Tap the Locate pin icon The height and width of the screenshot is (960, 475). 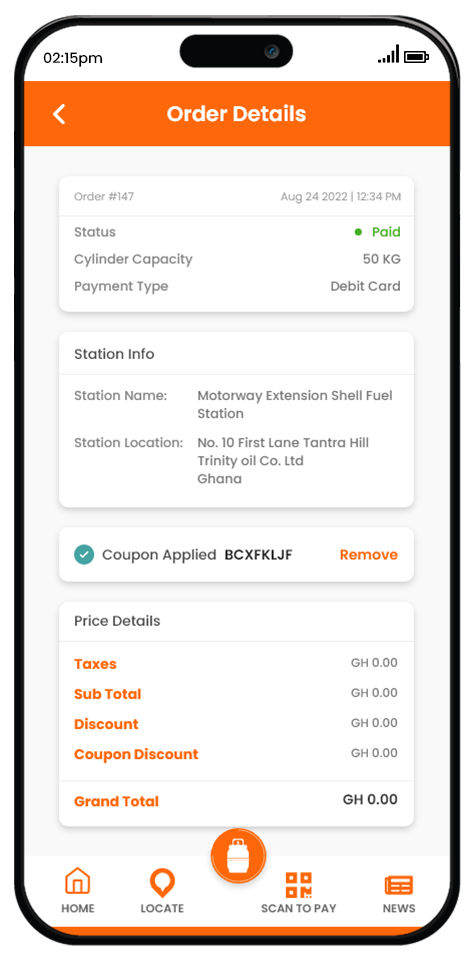(162, 883)
